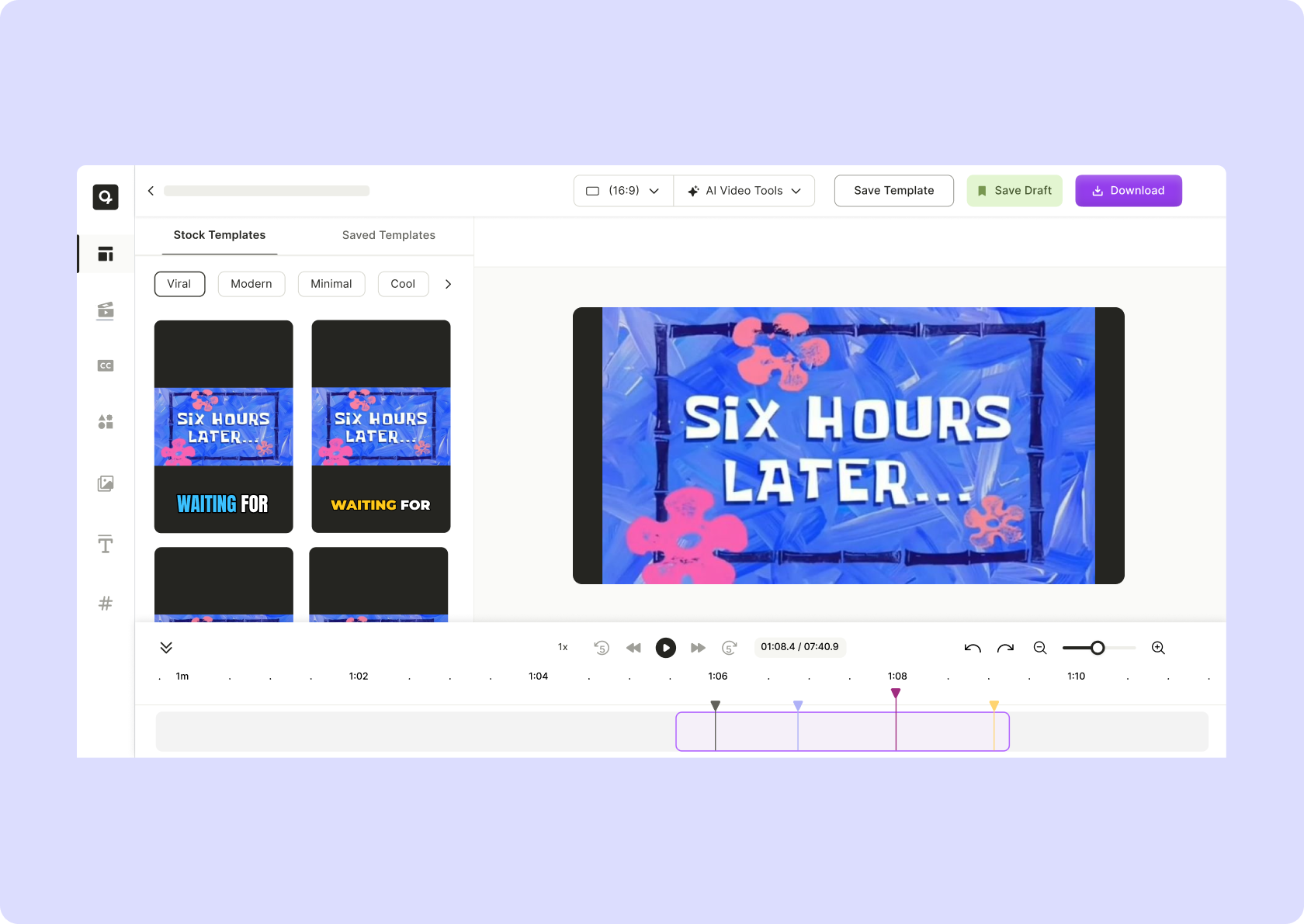
Task: Click the project title field
Action: pos(266,191)
